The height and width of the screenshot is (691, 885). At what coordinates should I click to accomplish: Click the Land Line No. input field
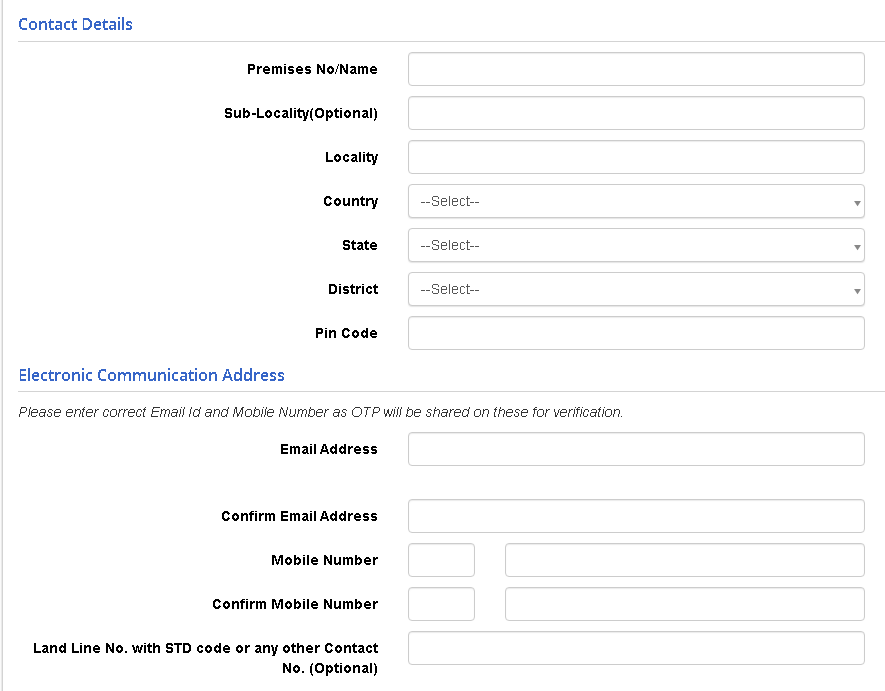pyautogui.click(x=636, y=648)
